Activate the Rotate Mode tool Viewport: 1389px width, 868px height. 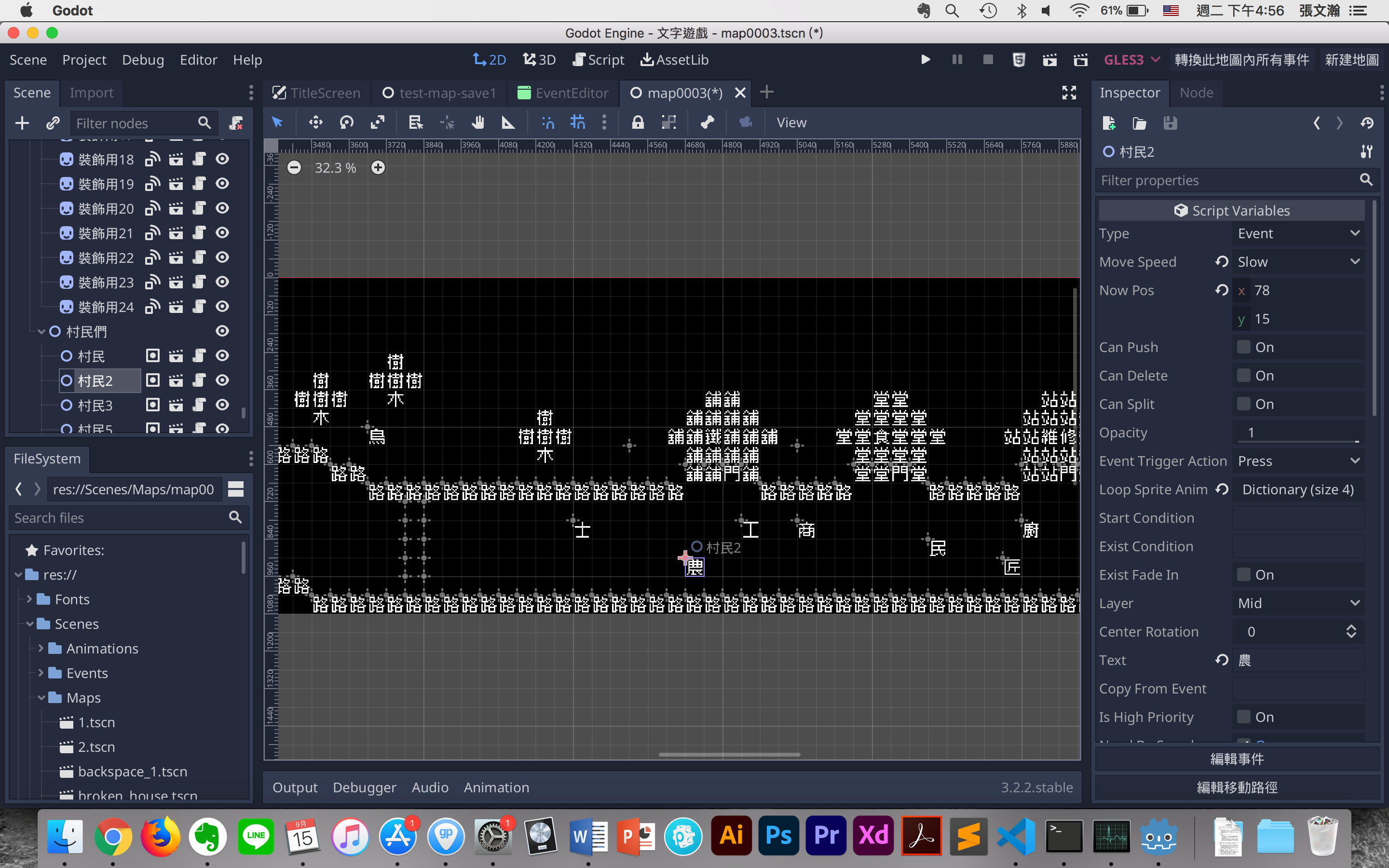point(347,122)
